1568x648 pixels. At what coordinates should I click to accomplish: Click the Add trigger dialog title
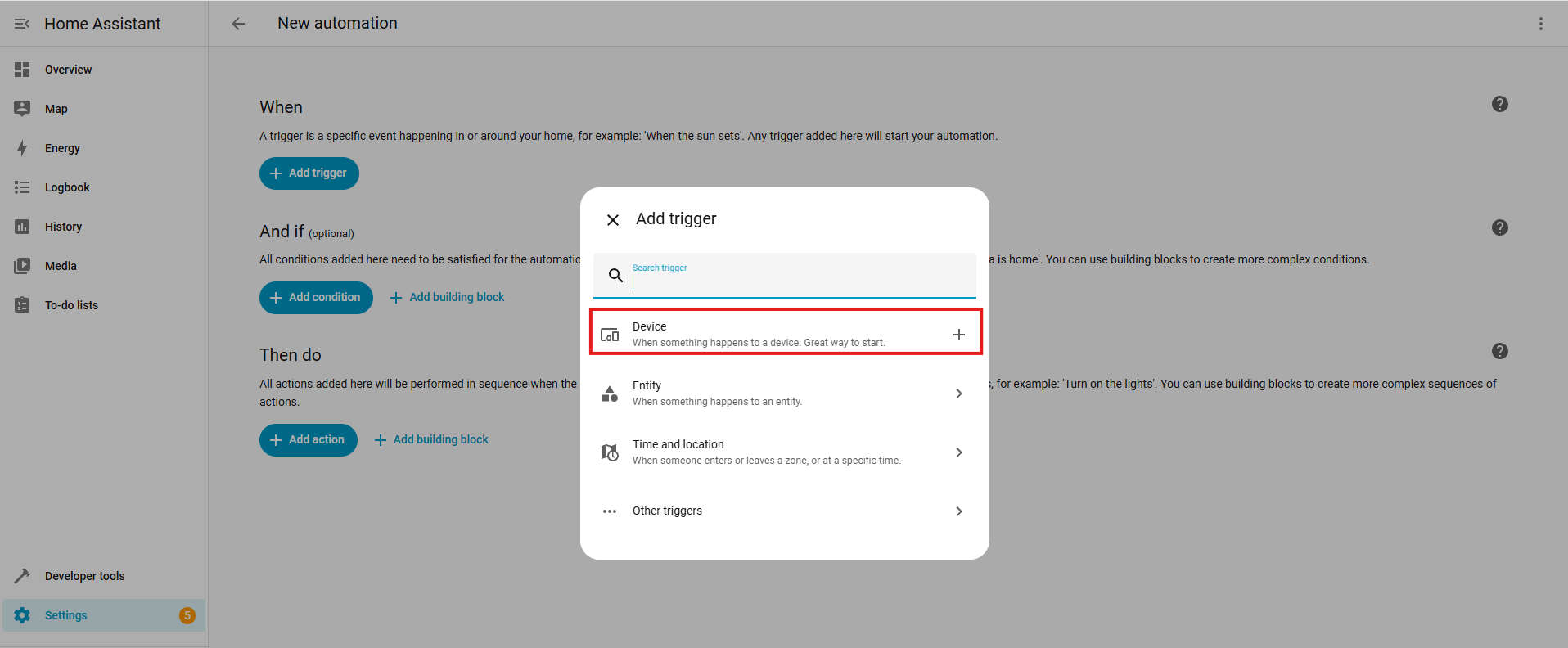click(x=676, y=219)
